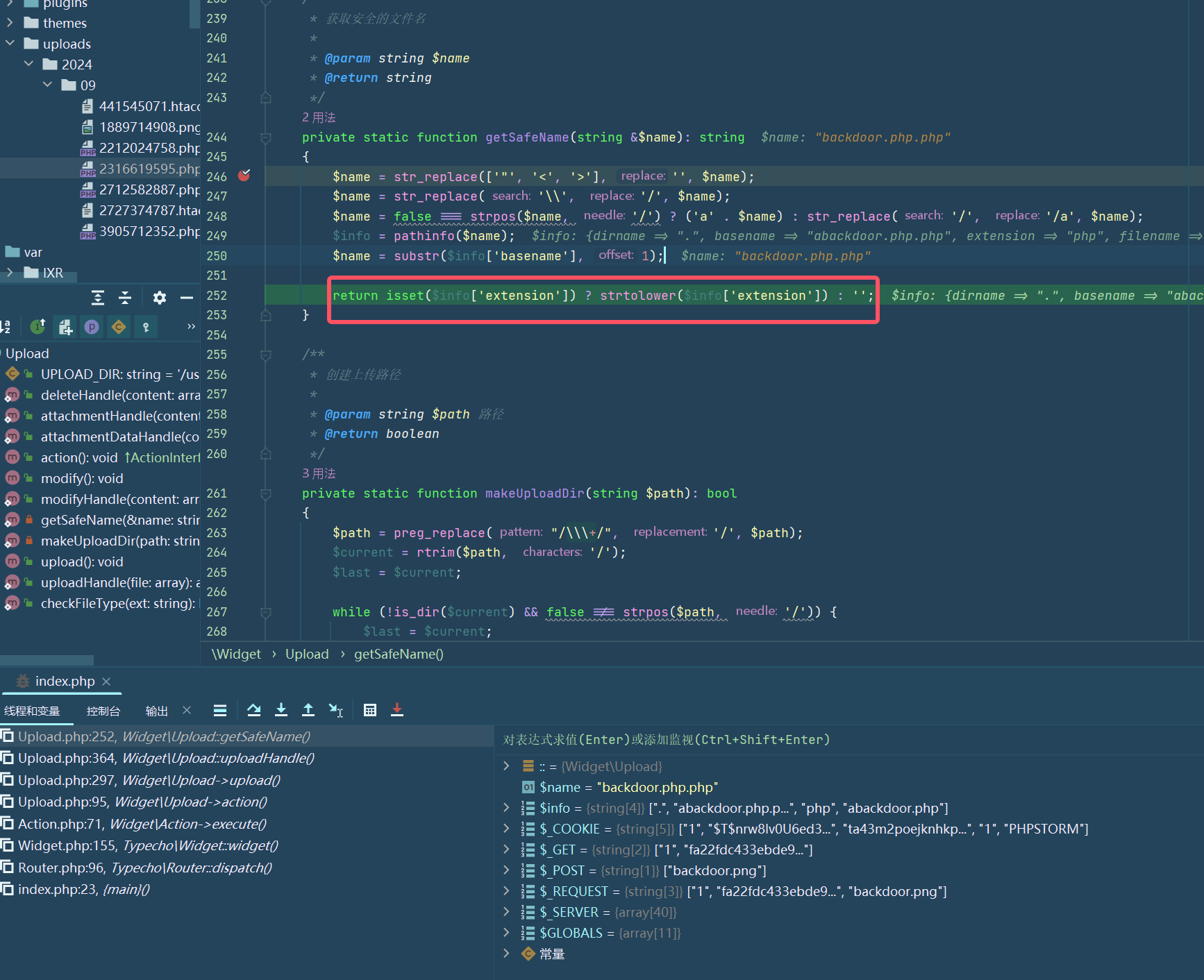Click getSafeName() in the breadcrumb
Screen dimensions: 1204x980
(x=399, y=654)
